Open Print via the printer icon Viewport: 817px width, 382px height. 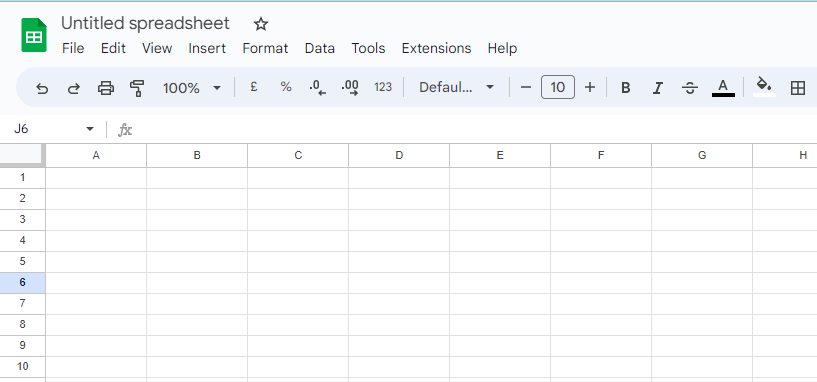pos(106,88)
